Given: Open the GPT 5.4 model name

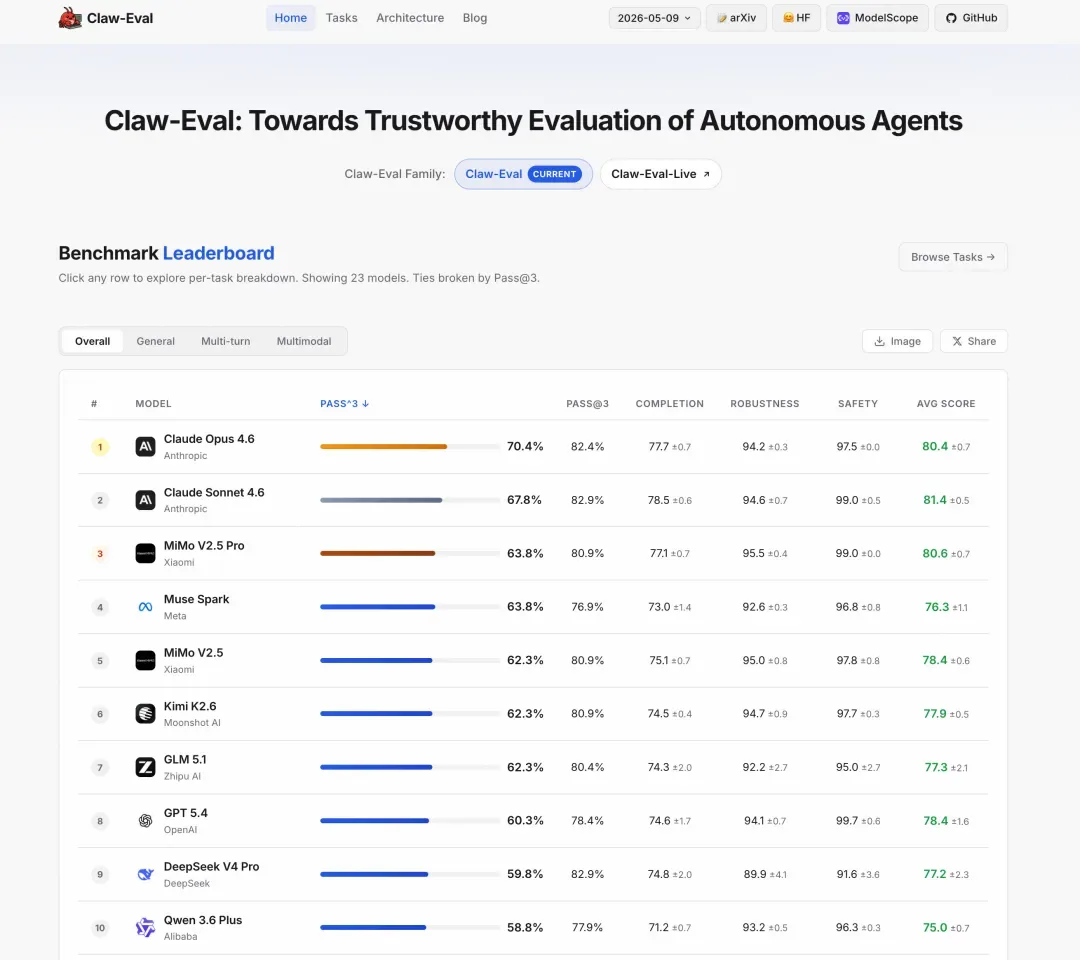Looking at the screenshot, I should 185,813.
